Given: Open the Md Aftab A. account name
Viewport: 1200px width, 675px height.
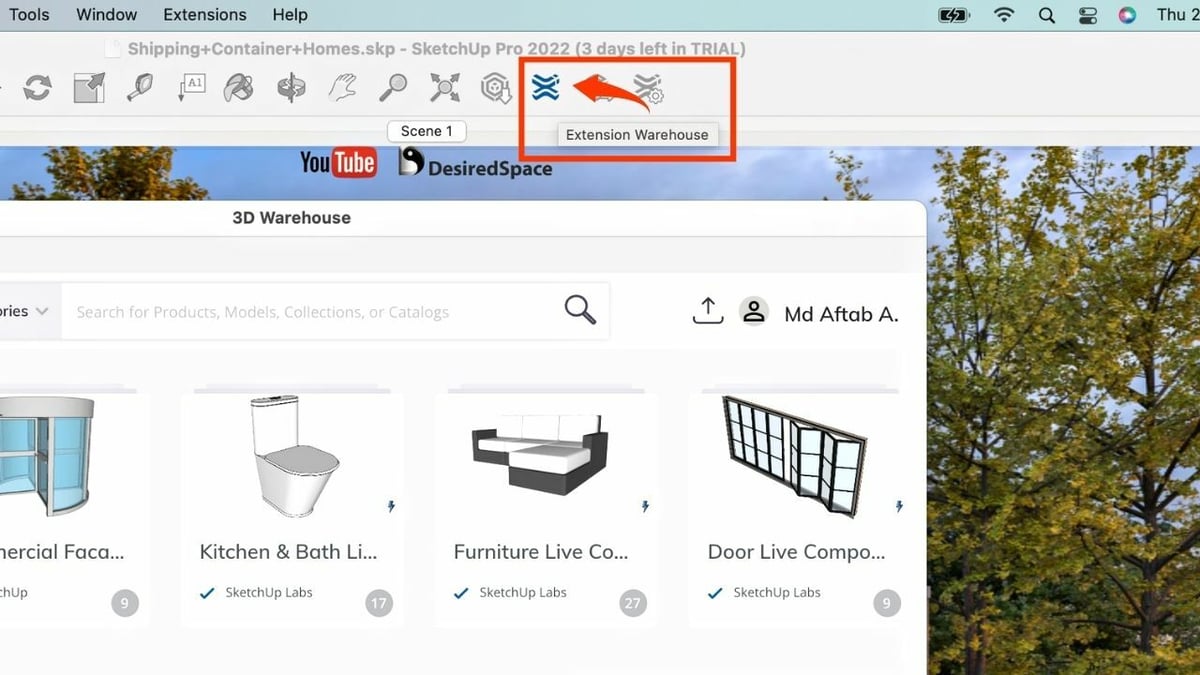Looking at the screenshot, I should (841, 314).
